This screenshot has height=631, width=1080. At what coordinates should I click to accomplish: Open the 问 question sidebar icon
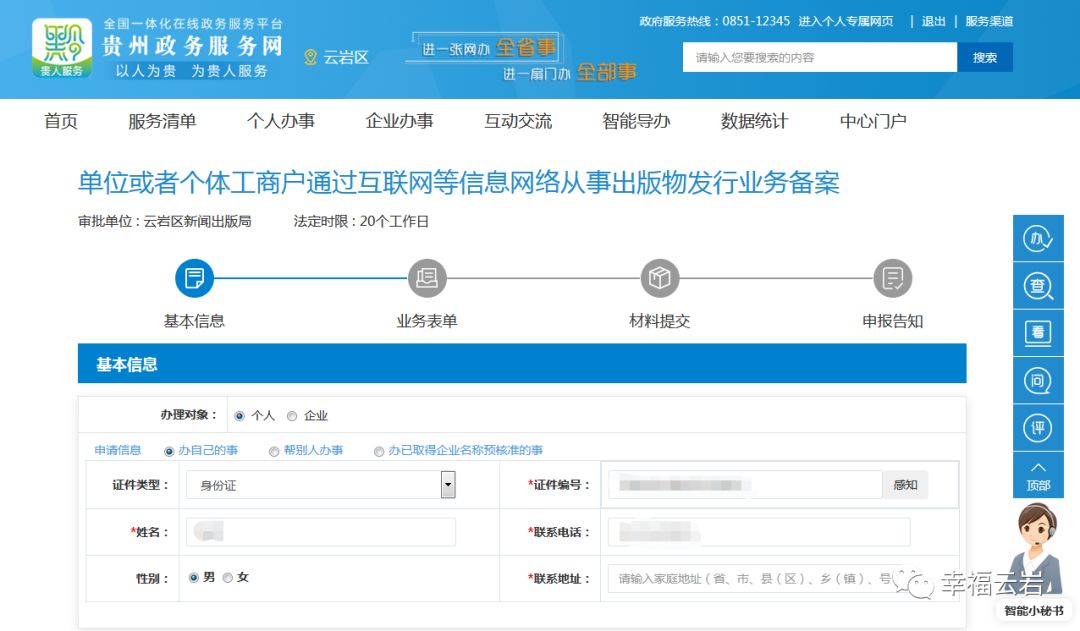[1038, 380]
